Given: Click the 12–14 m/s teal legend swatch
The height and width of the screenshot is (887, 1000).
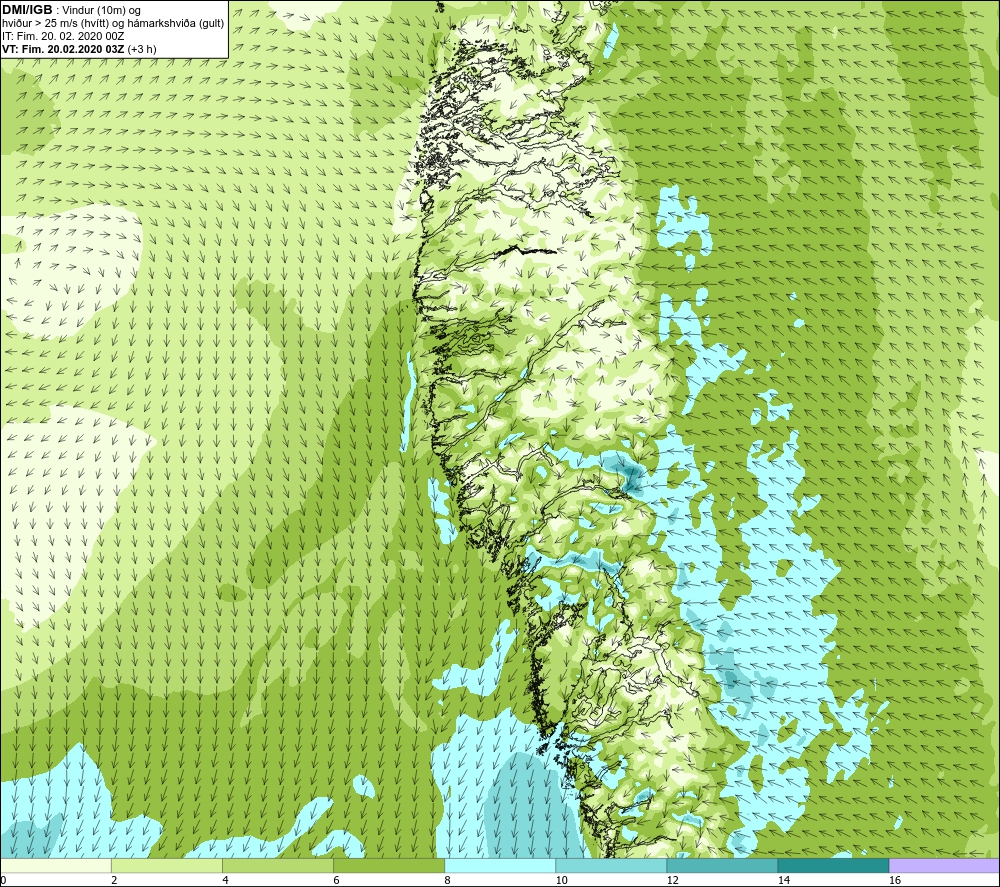Looking at the screenshot, I should point(722,866).
